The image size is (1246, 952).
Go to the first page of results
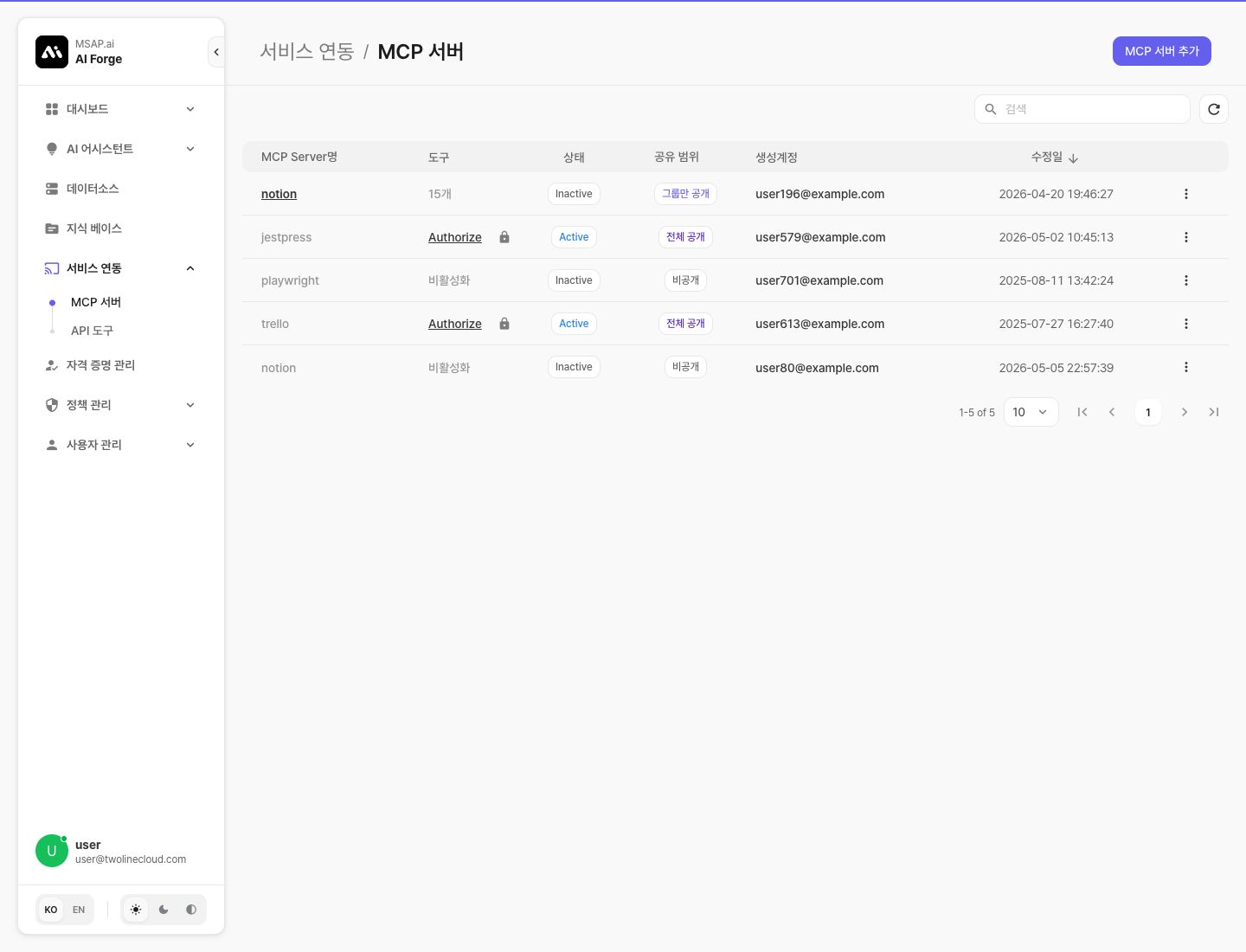point(1082,412)
